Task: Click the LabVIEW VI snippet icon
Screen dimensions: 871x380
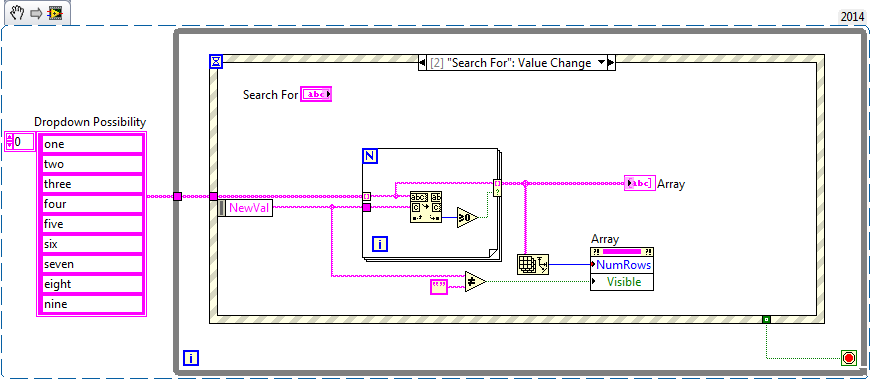Action: pyautogui.click(x=55, y=13)
